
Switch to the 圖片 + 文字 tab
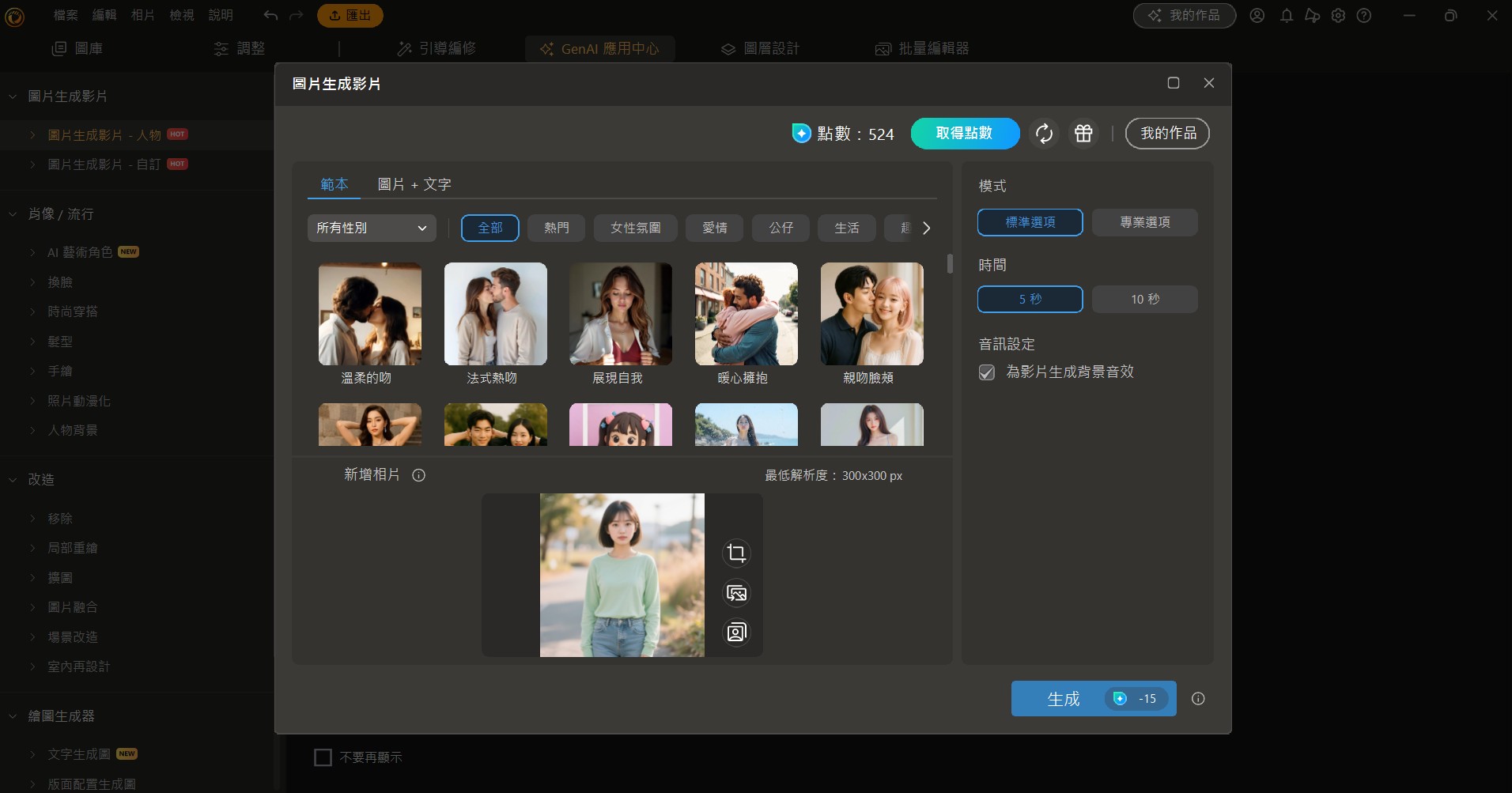[414, 184]
